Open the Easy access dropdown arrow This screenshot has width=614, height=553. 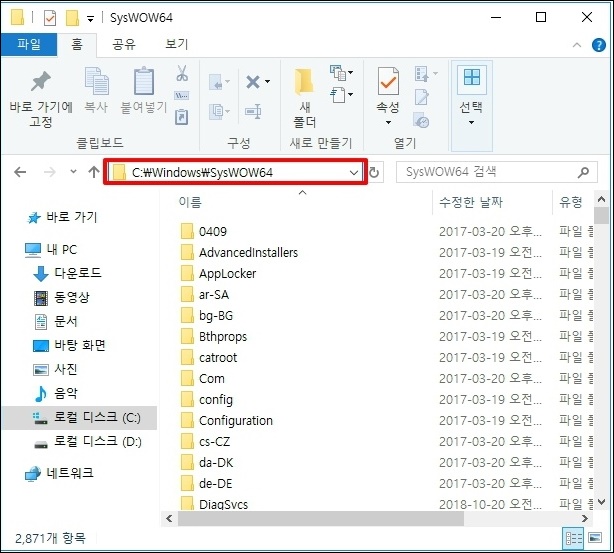(x=350, y=94)
